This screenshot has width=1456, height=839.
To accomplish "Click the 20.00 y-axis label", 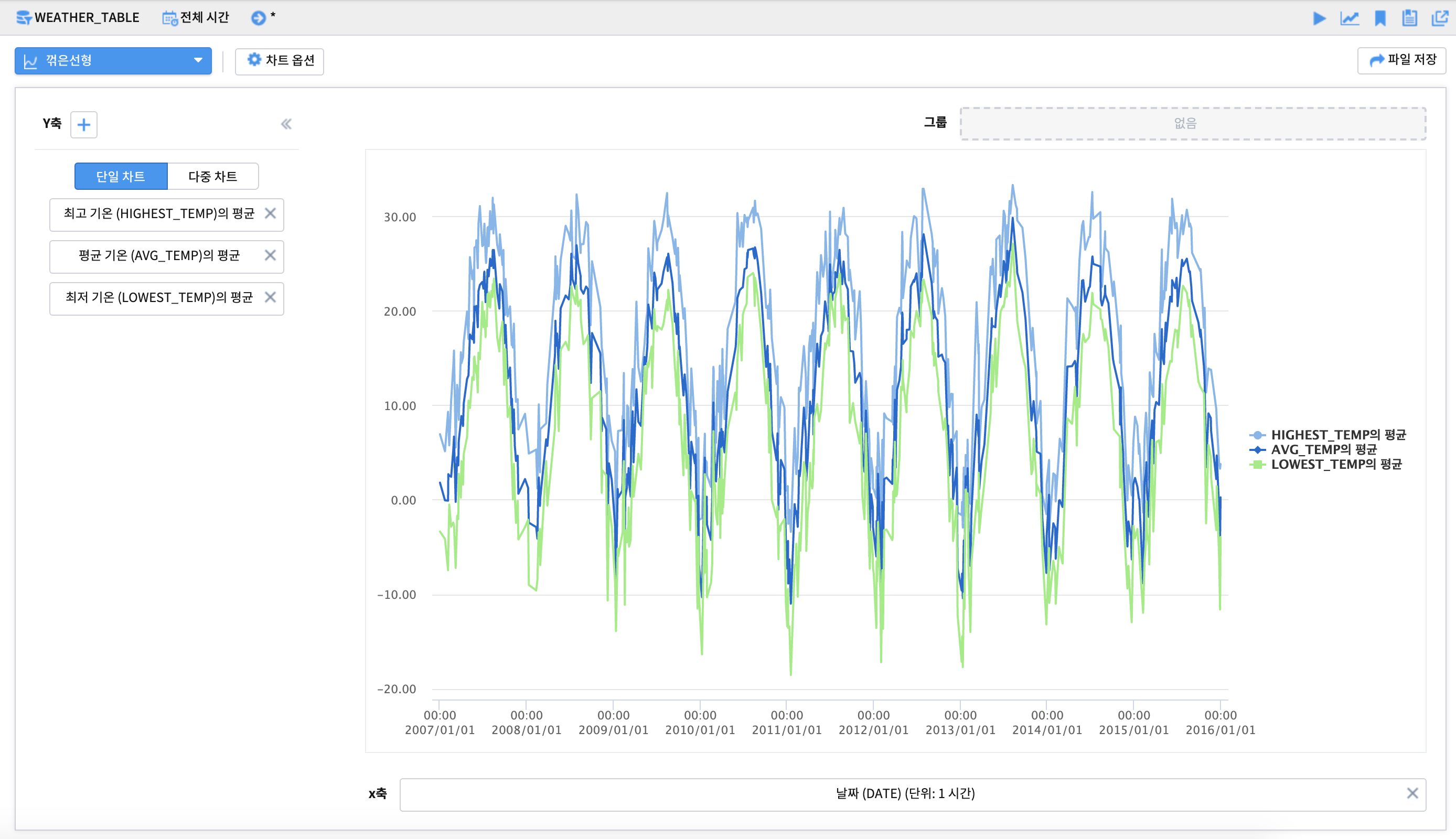I will (400, 312).
